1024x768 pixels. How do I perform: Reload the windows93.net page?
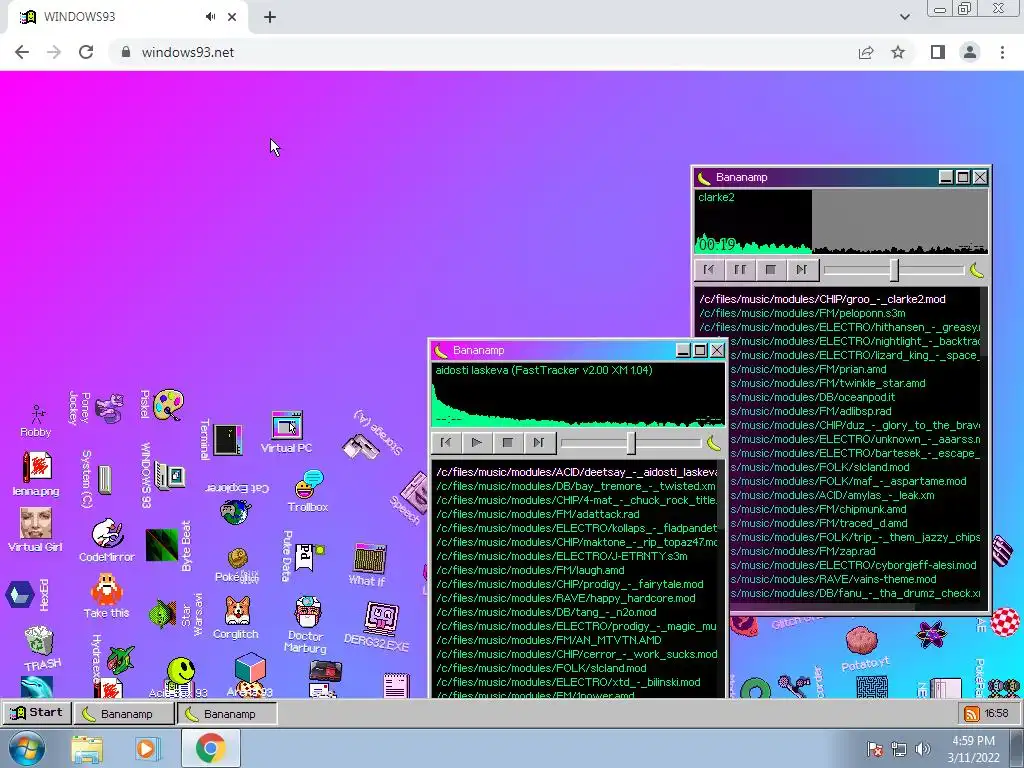coord(86,52)
